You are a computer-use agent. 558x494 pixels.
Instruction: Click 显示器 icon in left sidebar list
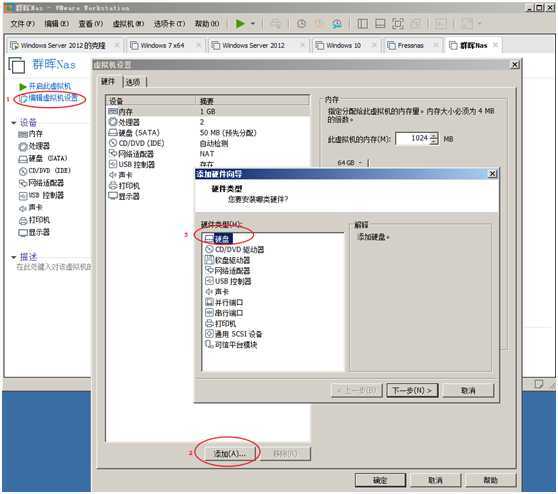click(23, 233)
